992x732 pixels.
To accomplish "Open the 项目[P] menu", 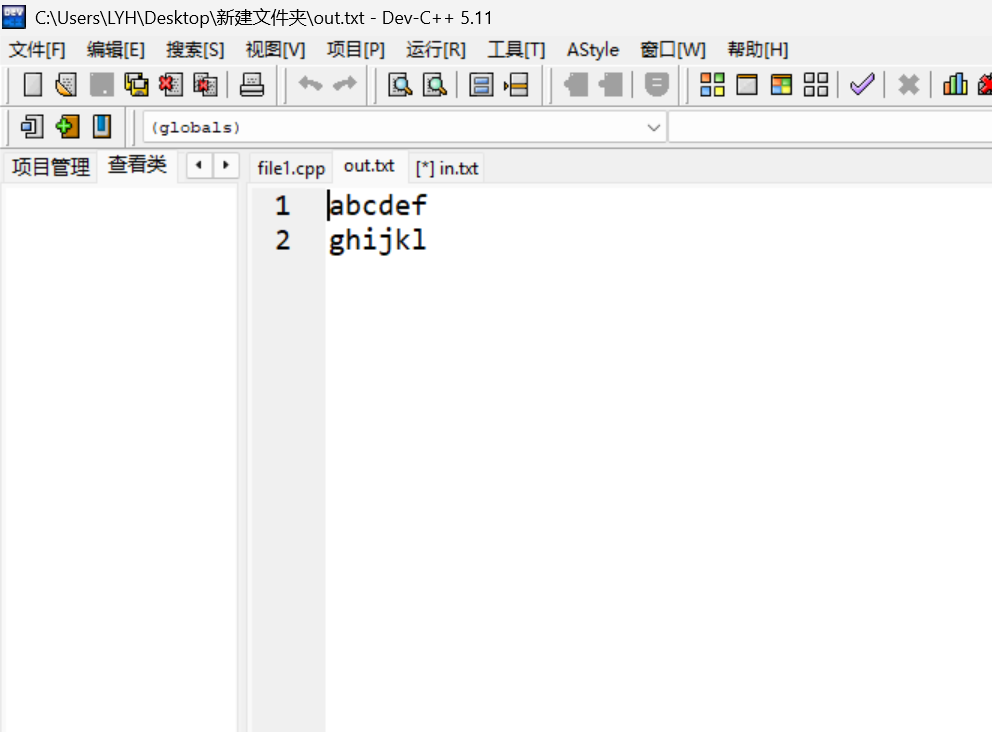I will 356,49.
